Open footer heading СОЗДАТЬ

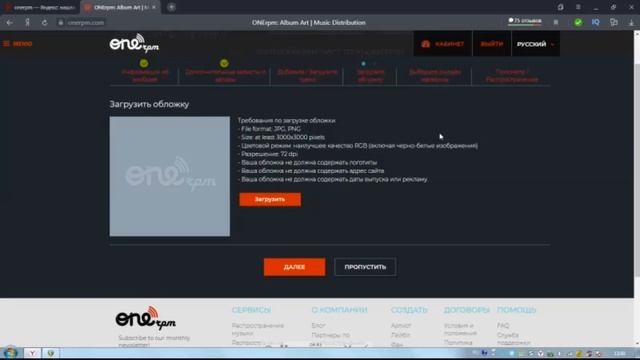(409, 310)
